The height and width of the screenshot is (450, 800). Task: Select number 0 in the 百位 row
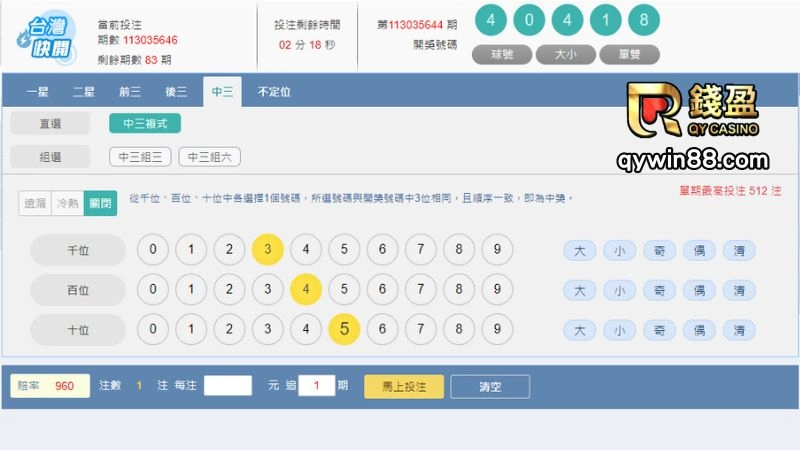(153, 290)
